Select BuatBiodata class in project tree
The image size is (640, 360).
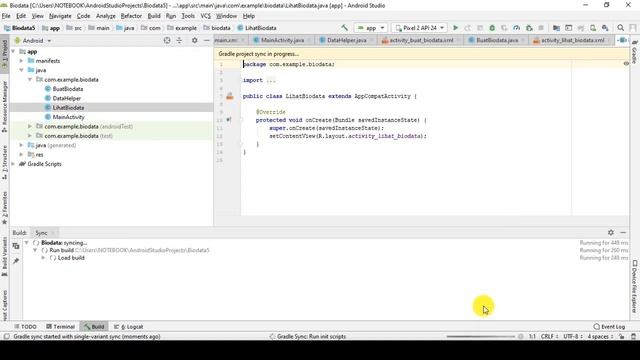pos(68,89)
